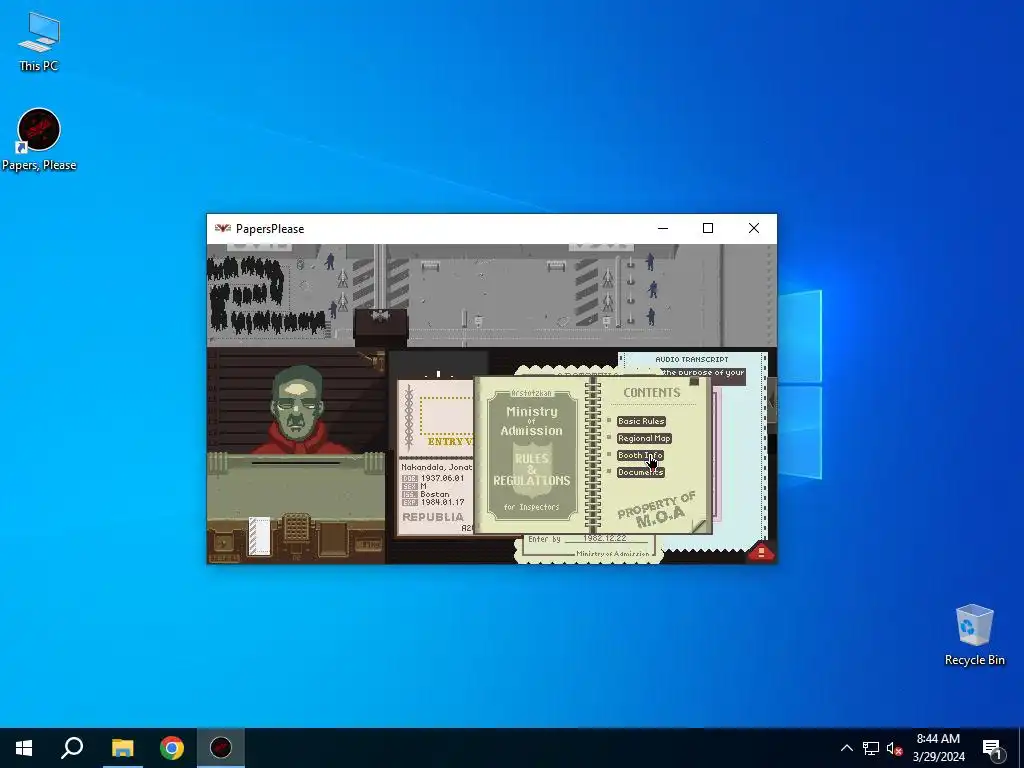Open the muted volume tray icon
The image size is (1024, 768).
point(894,748)
